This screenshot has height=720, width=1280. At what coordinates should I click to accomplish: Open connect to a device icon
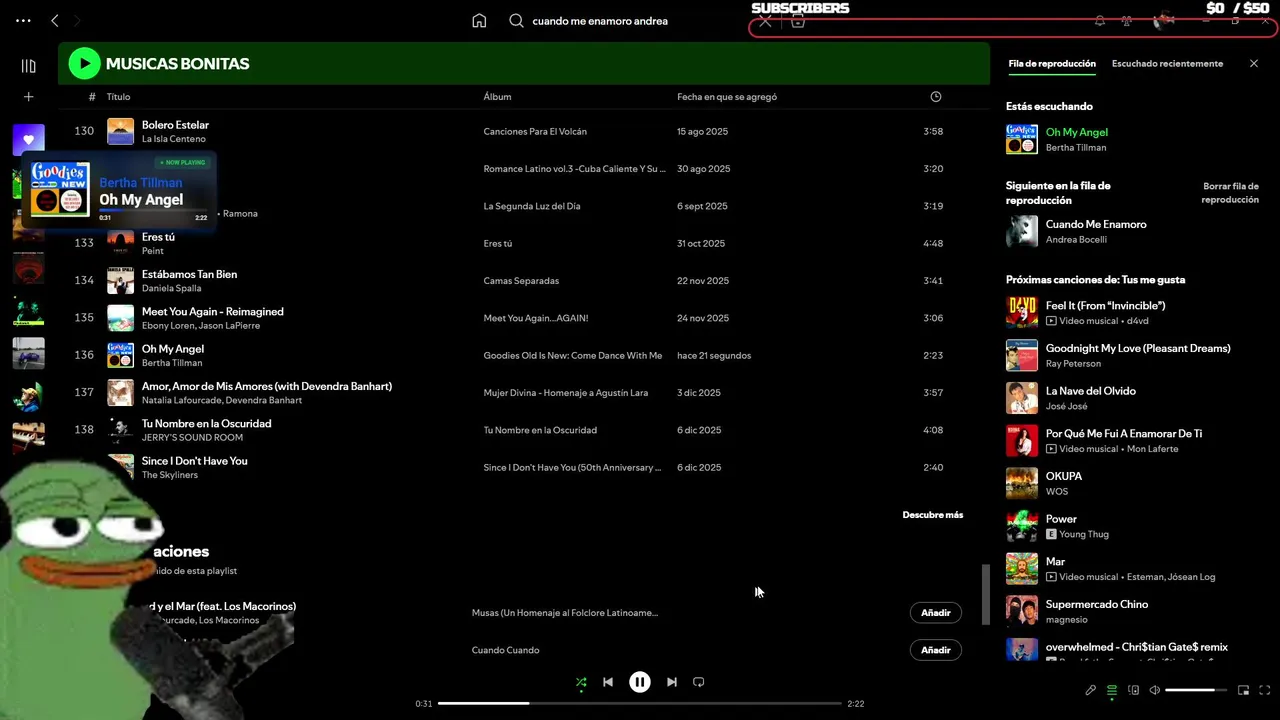[1133, 690]
